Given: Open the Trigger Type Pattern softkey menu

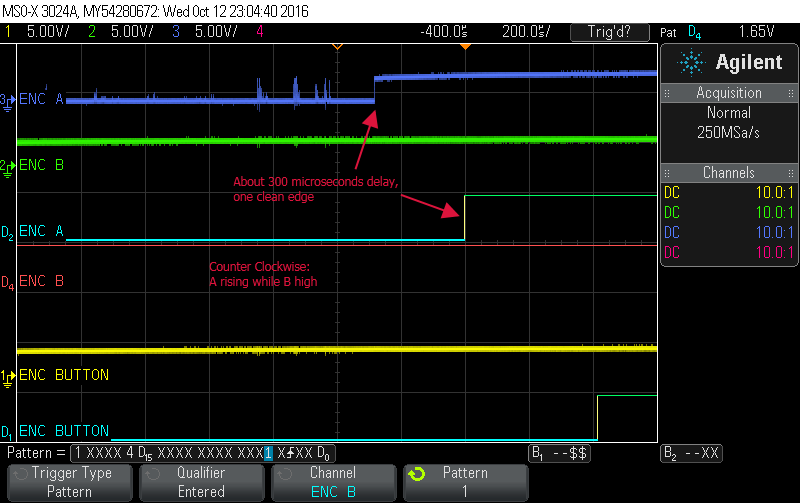Looking at the screenshot, I should tap(69, 482).
